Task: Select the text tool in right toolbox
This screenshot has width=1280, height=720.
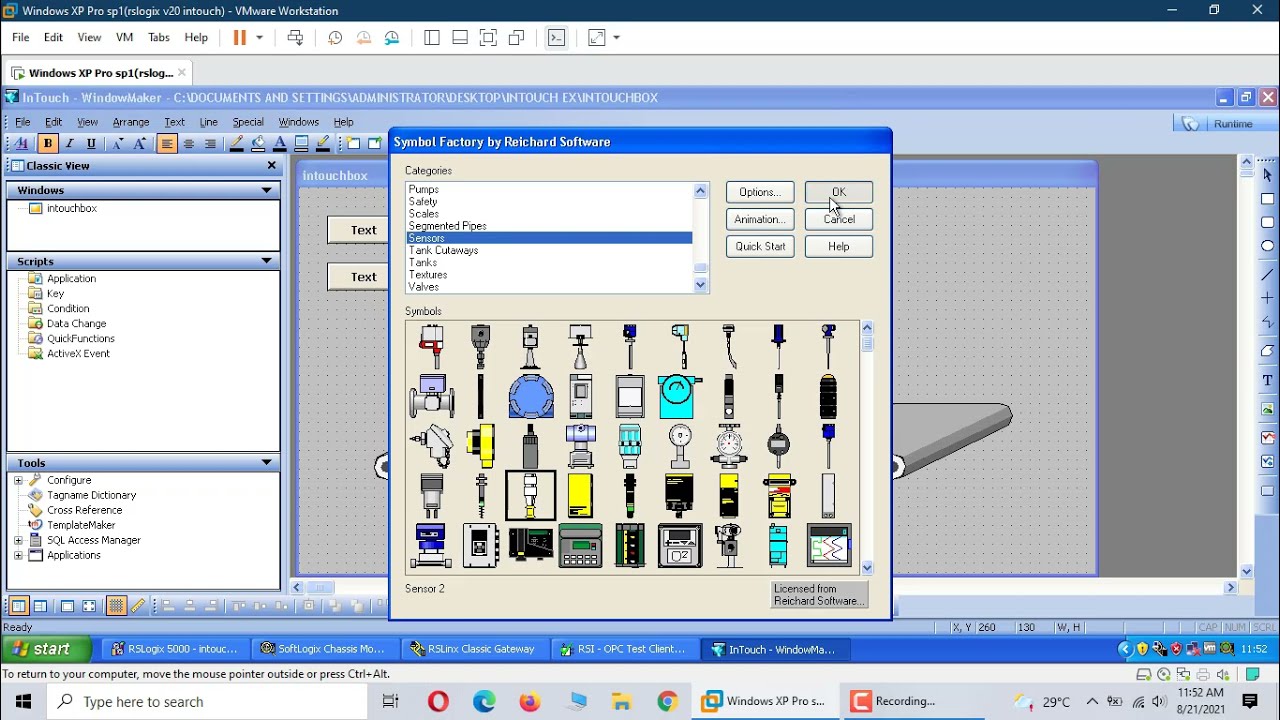Action: (x=1267, y=381)
